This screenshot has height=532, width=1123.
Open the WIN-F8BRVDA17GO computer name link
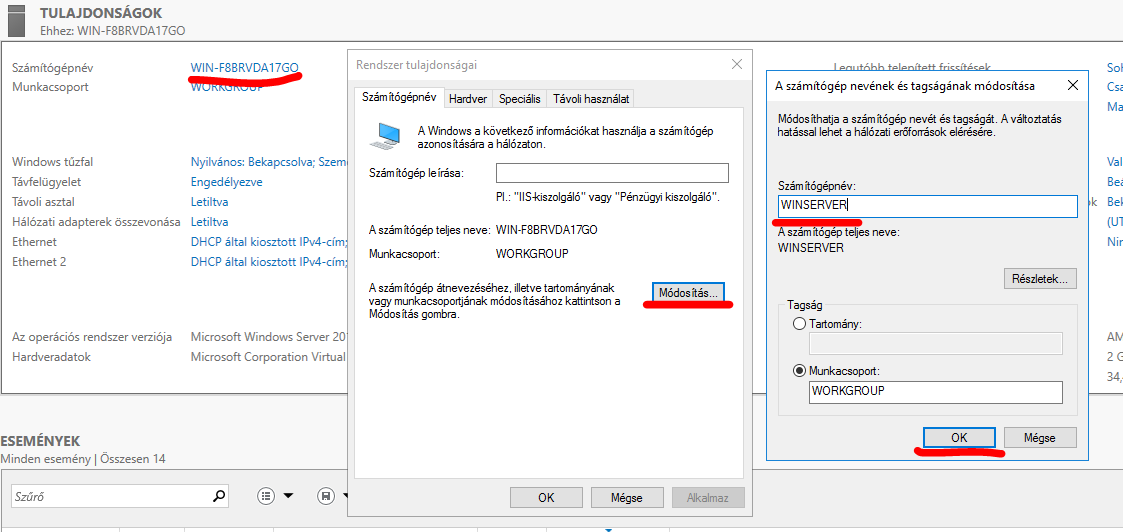pyautogui.click(x=244, y=68)
